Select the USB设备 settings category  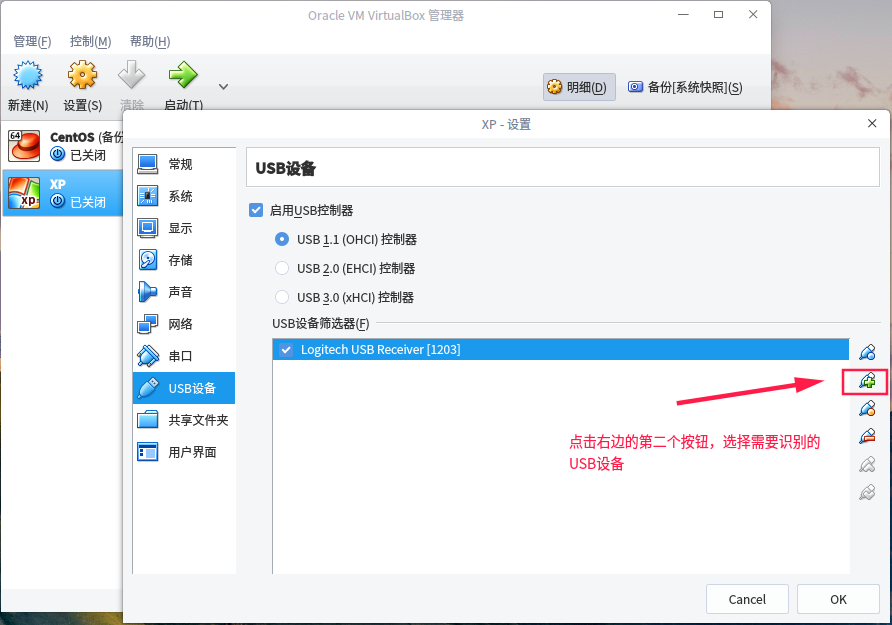point(184,388)
